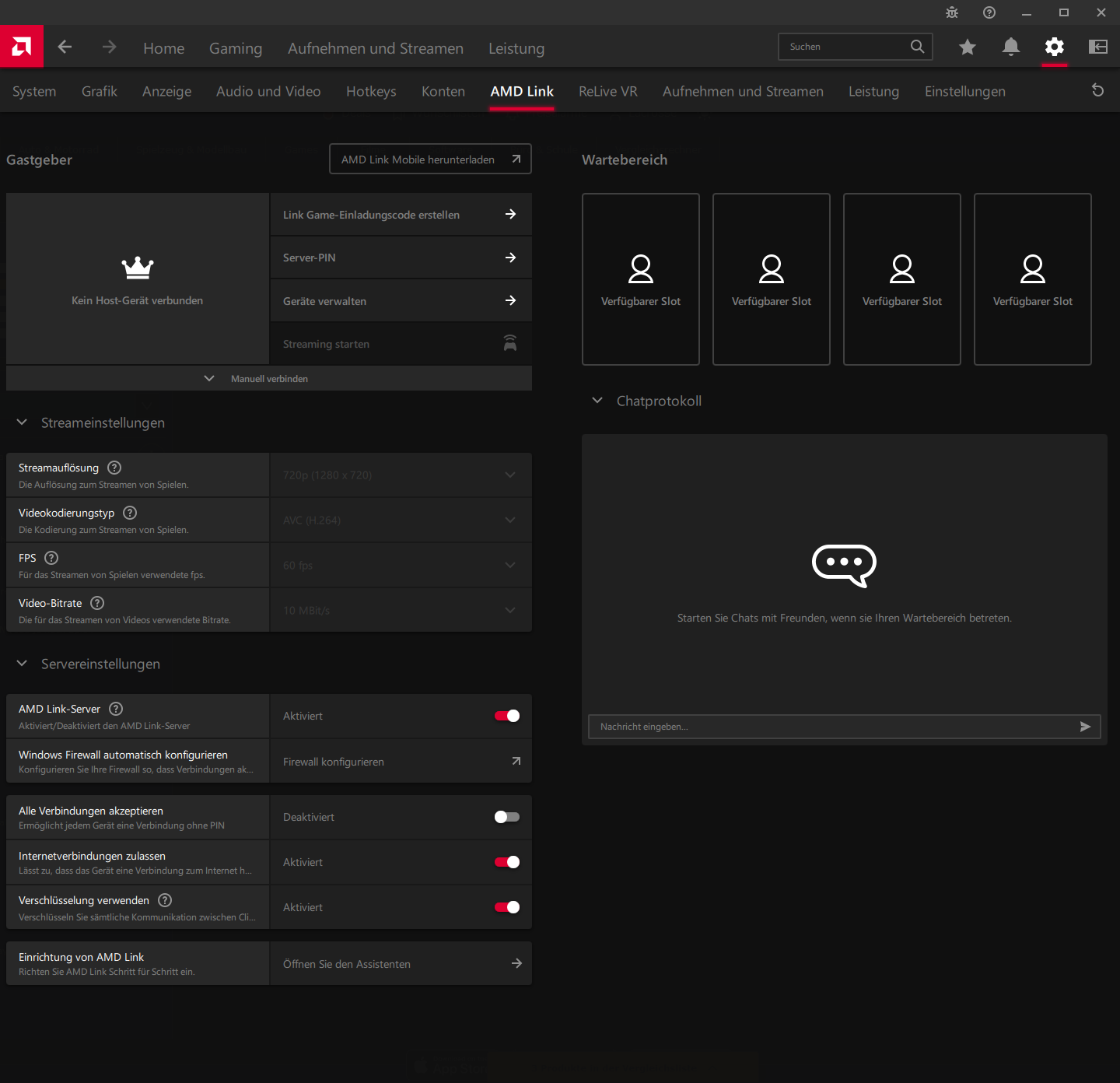Show help for Videokodierungstyp
The height and width of the screenshot is (1083, 1120).
point(130,513)
